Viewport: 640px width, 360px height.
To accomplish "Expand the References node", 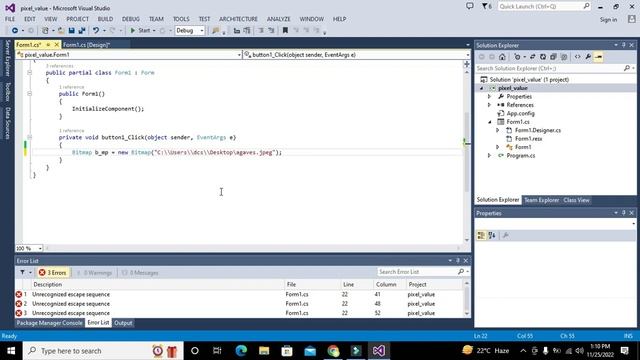I will pyautogui.click(x=489, y=105).
